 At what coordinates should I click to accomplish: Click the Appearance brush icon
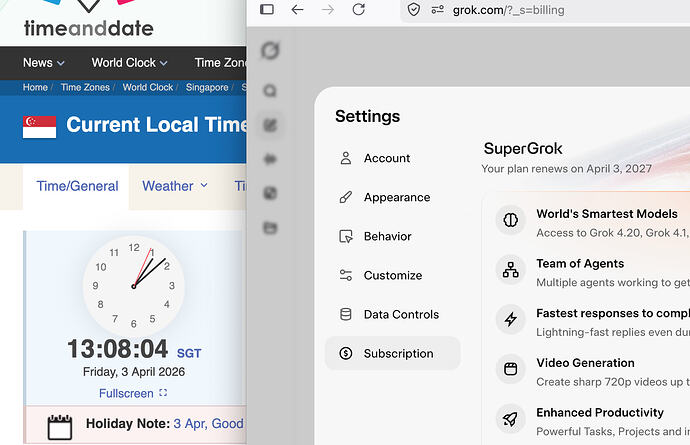coord(346,197)
